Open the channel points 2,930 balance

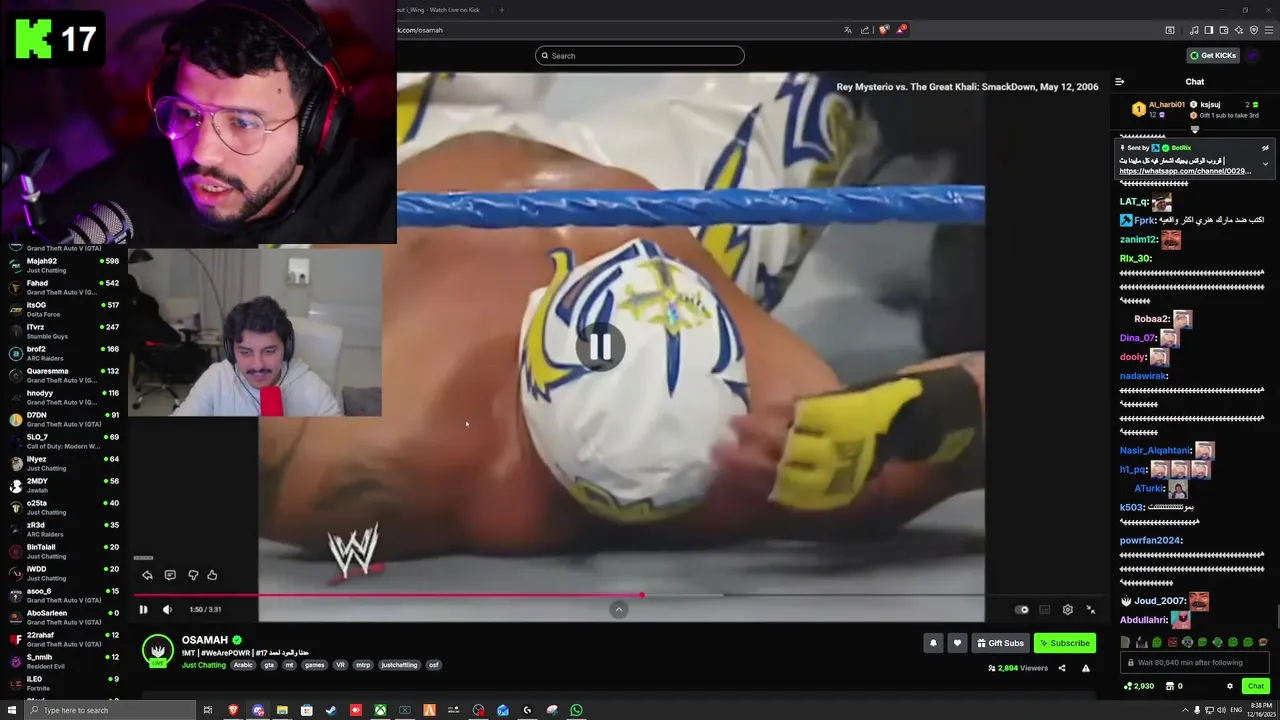[x=1139, y=686]
